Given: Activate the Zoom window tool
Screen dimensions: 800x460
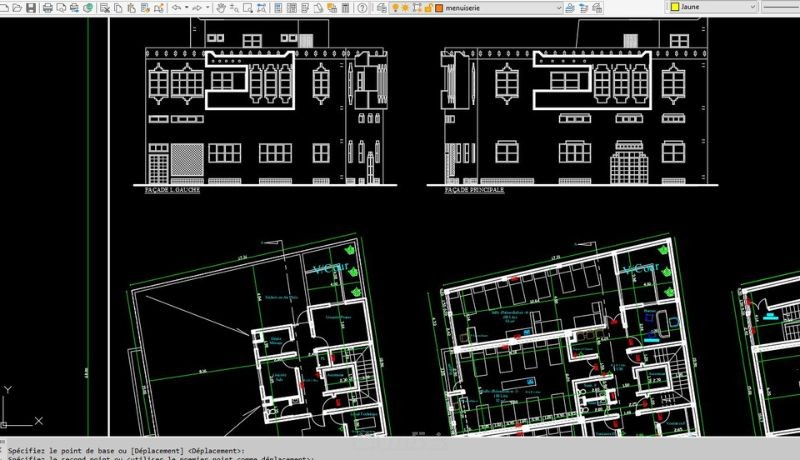Looking at the screenshot, I should pyautogui.click(x=248, y=8).
